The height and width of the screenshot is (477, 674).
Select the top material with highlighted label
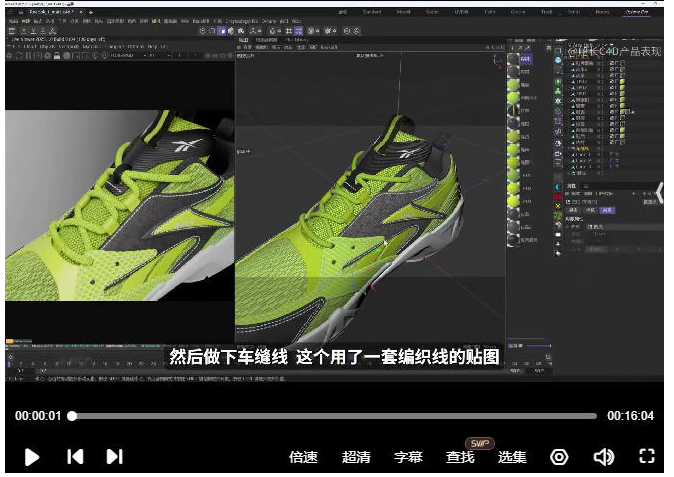pos(514,59)
